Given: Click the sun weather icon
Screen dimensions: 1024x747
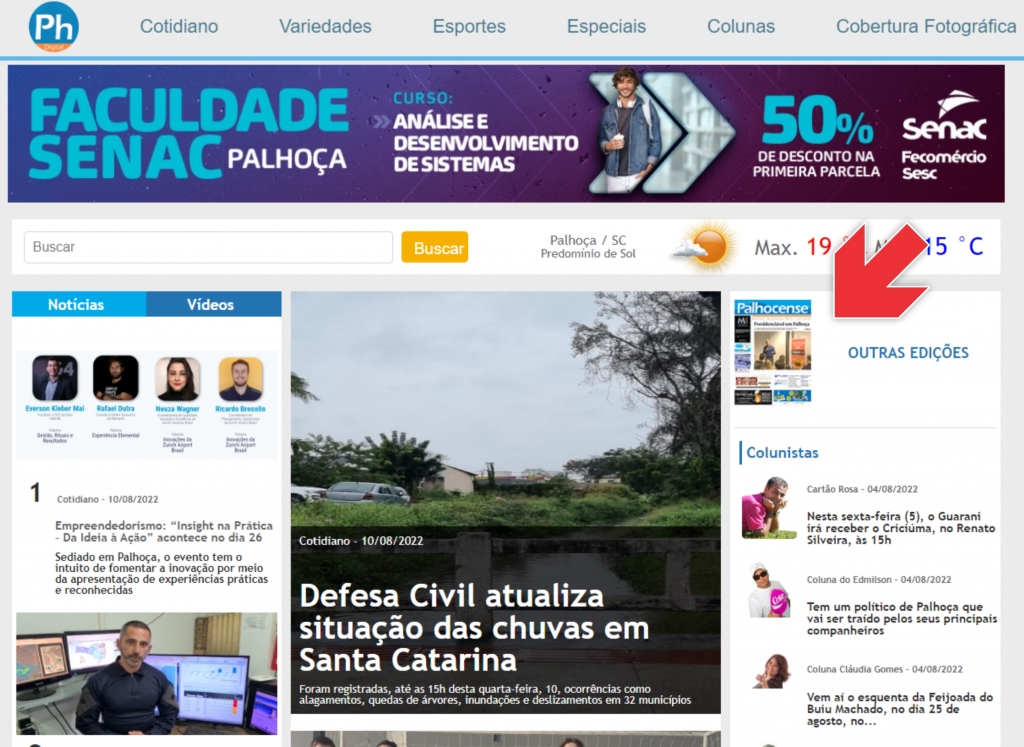Looking at the screenshot, I should pyautogui.click(x=705, y=248).
